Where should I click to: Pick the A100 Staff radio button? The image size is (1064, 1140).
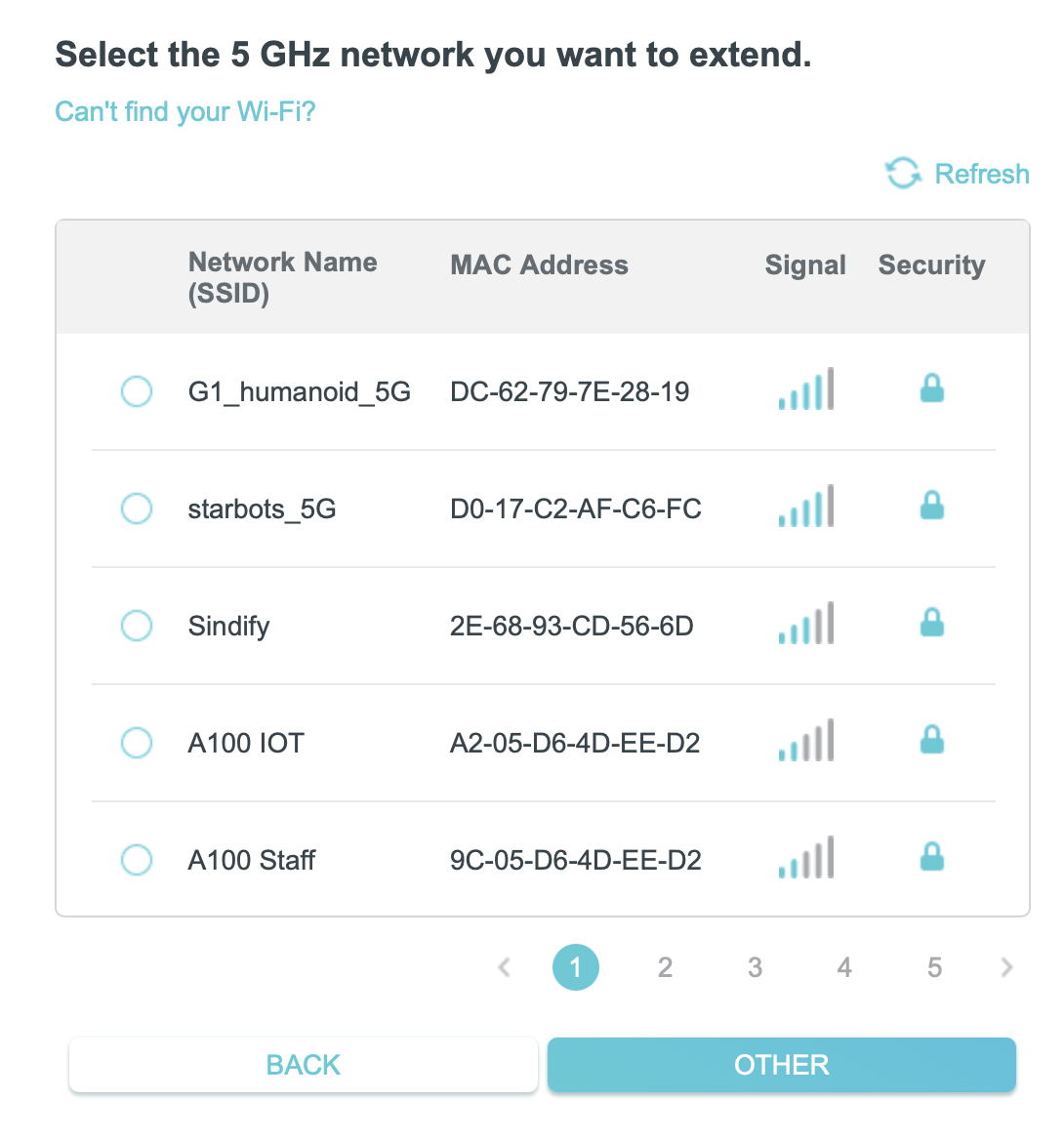137,860
